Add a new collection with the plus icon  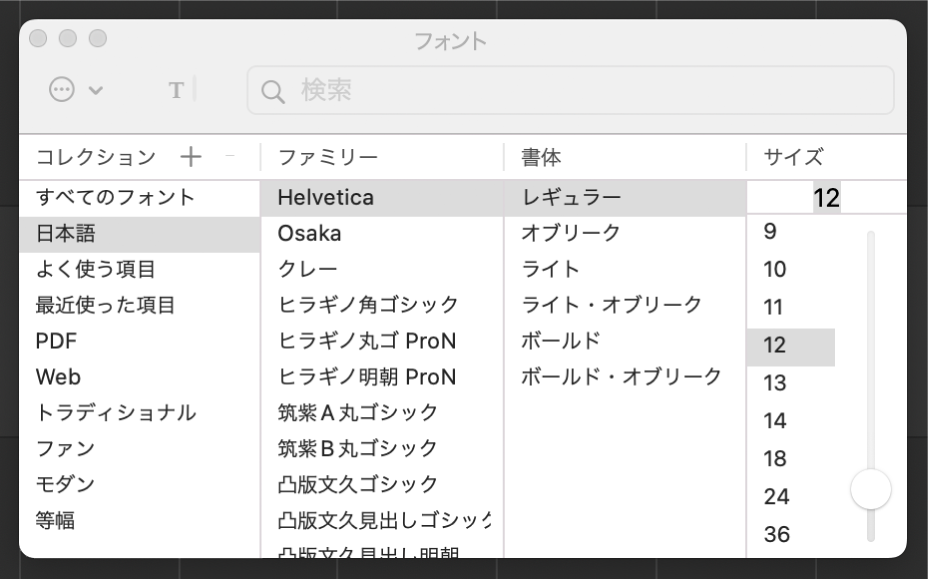[x=191, y=156]
